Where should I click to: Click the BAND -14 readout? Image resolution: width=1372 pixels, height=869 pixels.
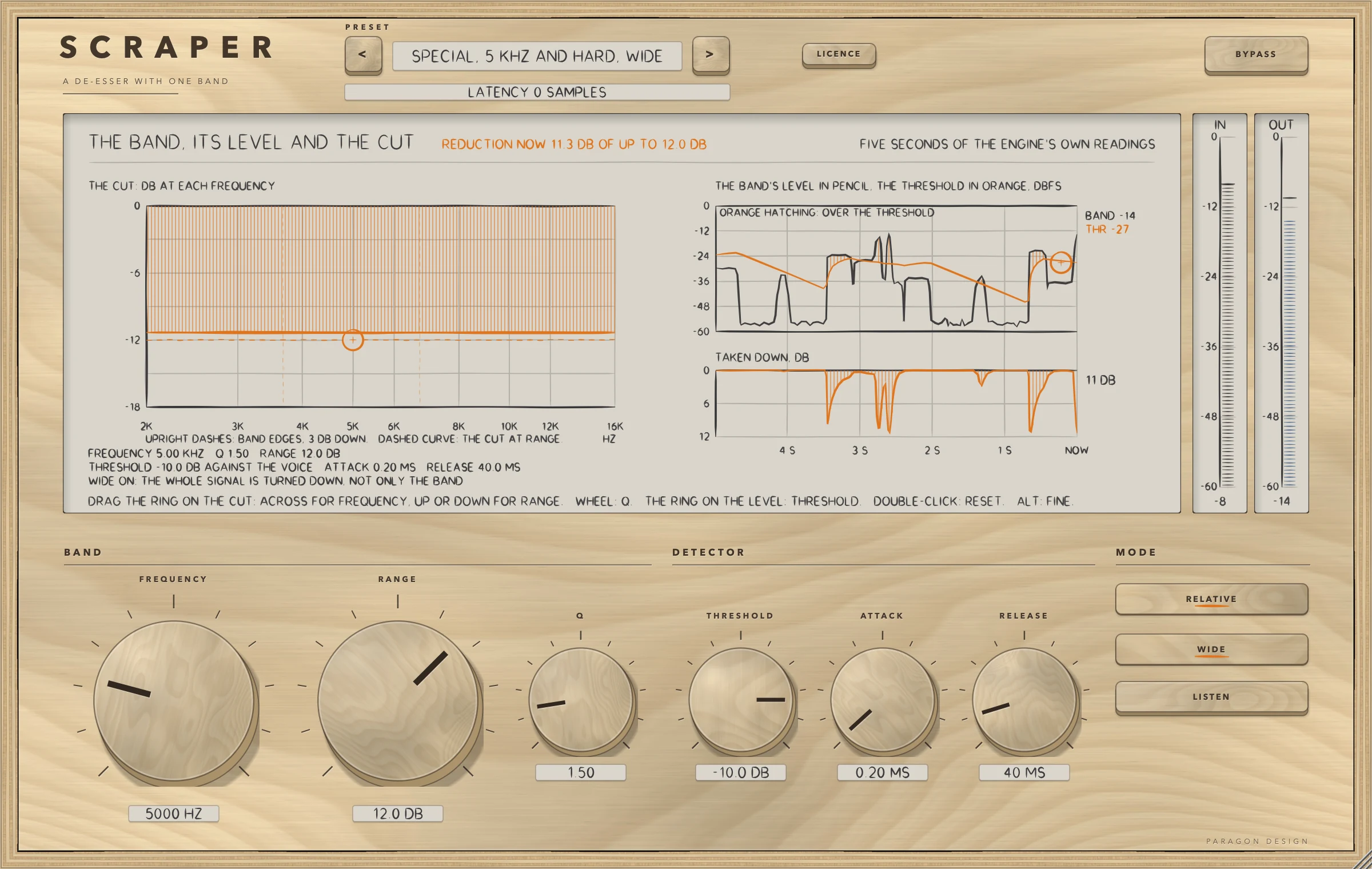coord(1110,216)
